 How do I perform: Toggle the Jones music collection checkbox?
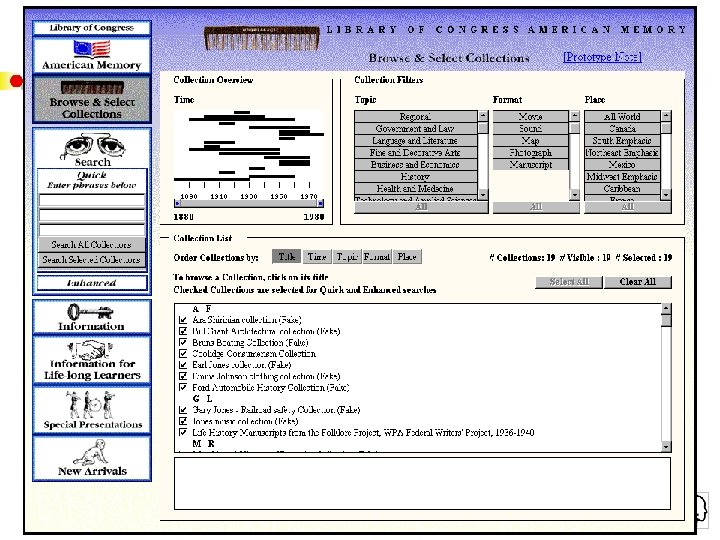click(x=183, y=421)
